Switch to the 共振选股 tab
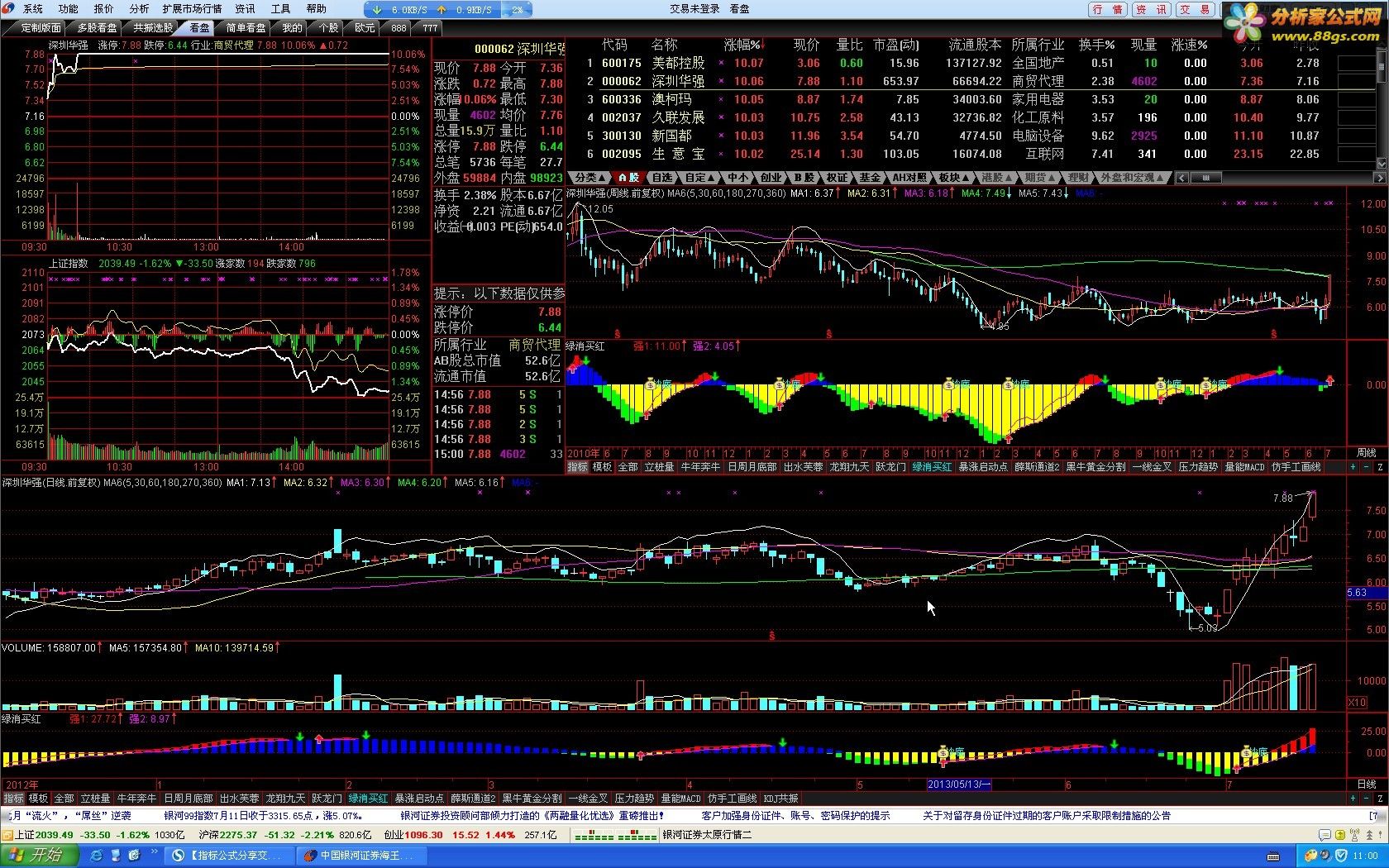Viewport: 1389px width, 868px height. pos(153,28)
